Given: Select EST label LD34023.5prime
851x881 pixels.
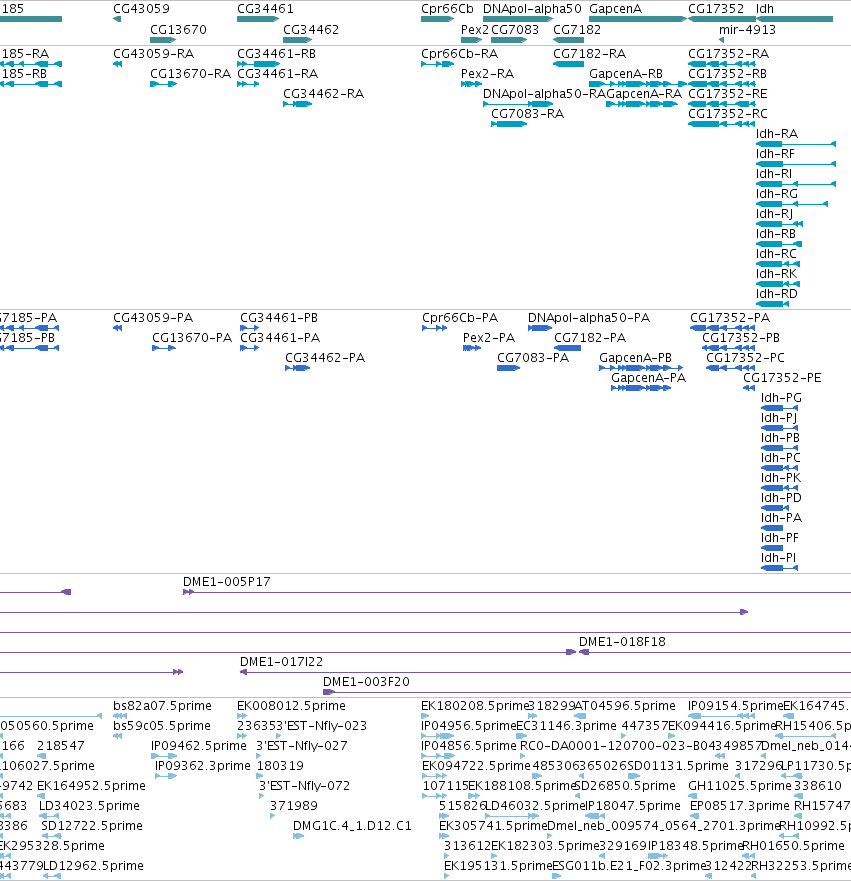Looking at the screenshot, I should 89,806.
